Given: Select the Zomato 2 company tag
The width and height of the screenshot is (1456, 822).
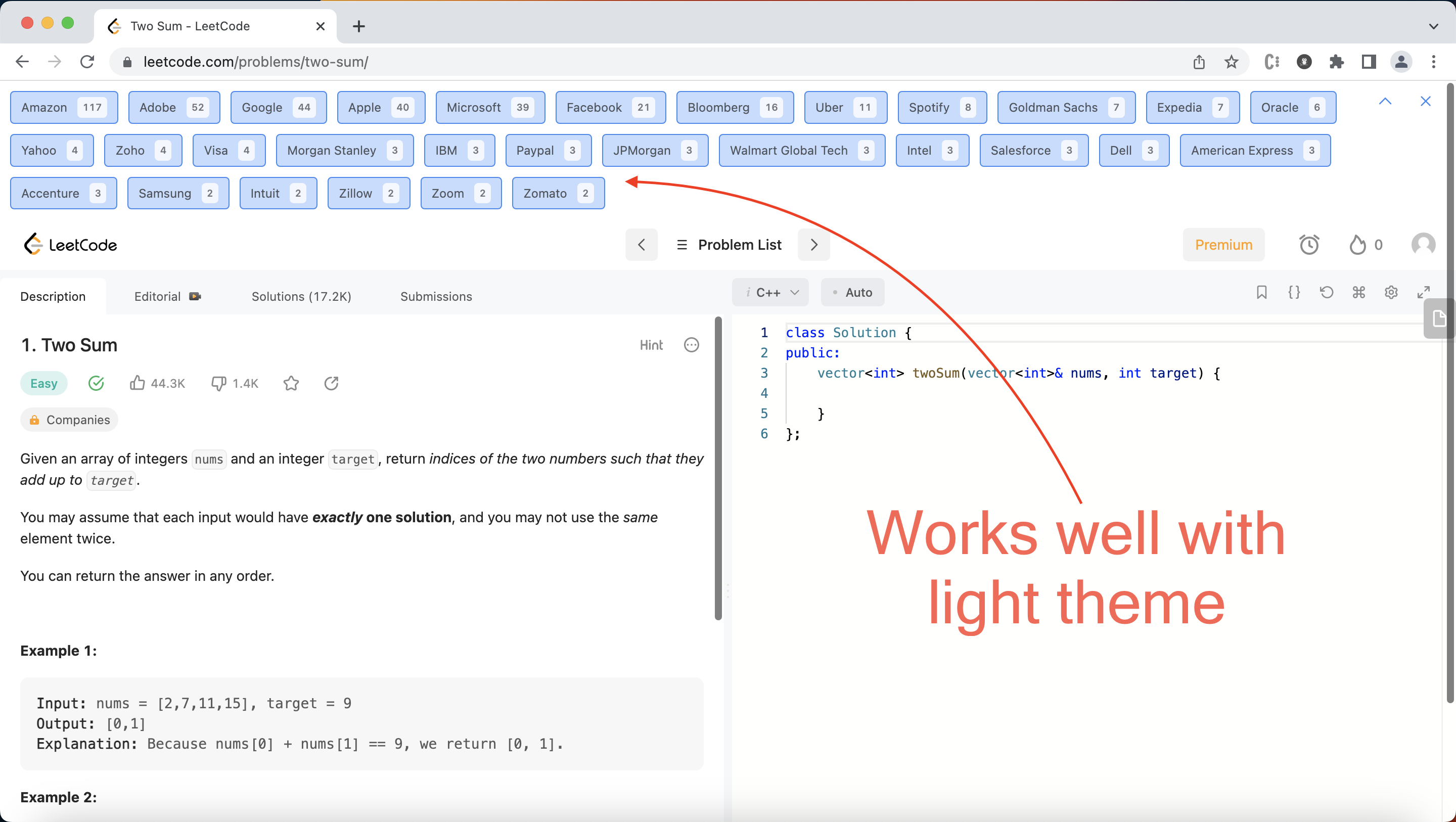Looking at the screenshot, I should [x=559, y=193].
